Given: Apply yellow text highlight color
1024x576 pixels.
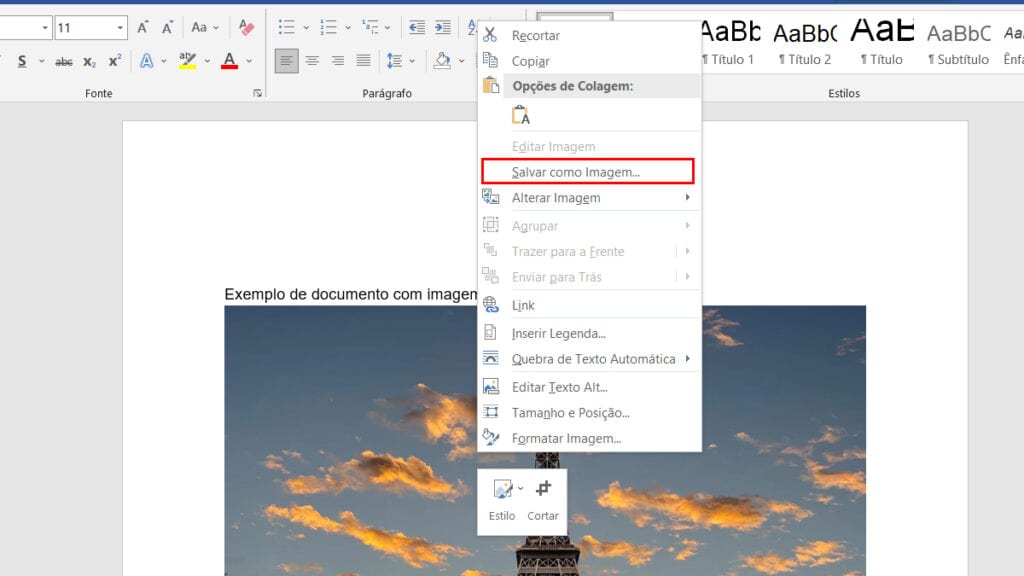Looking at the screenshot, I should (x=187, y=61).
